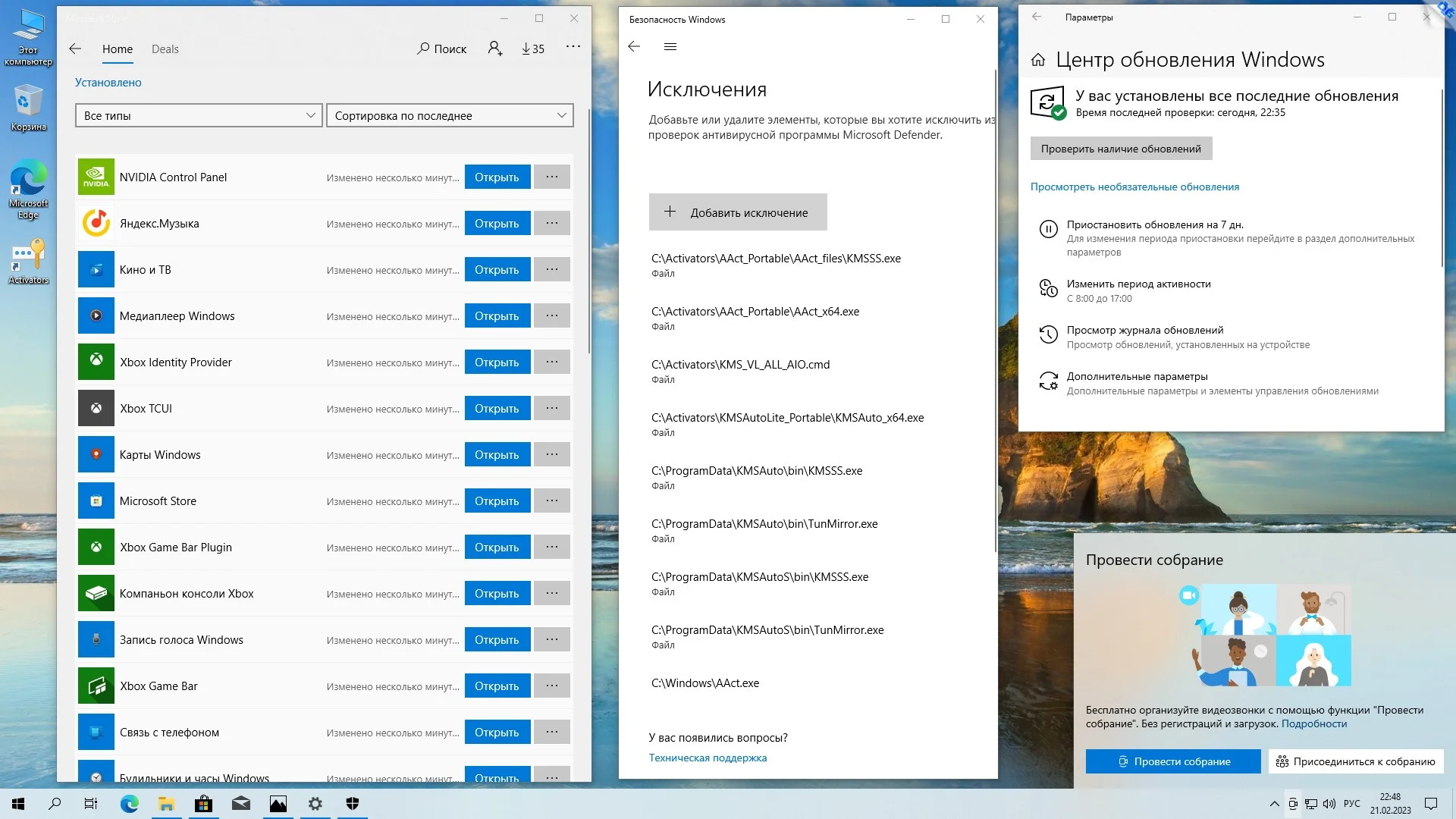Click the home icon in Settings window
Image resolution: width=1456 pixels, height=819 pixels.
1038,60
